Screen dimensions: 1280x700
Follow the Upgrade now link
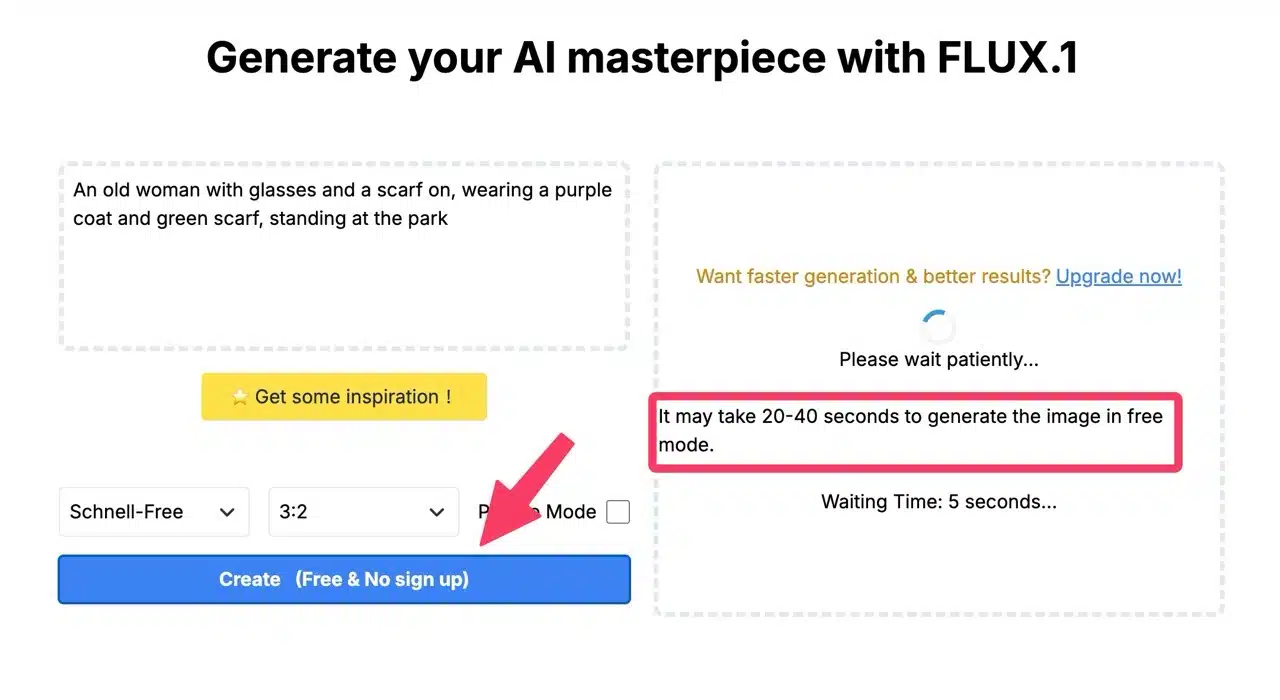coord(1118,276)
